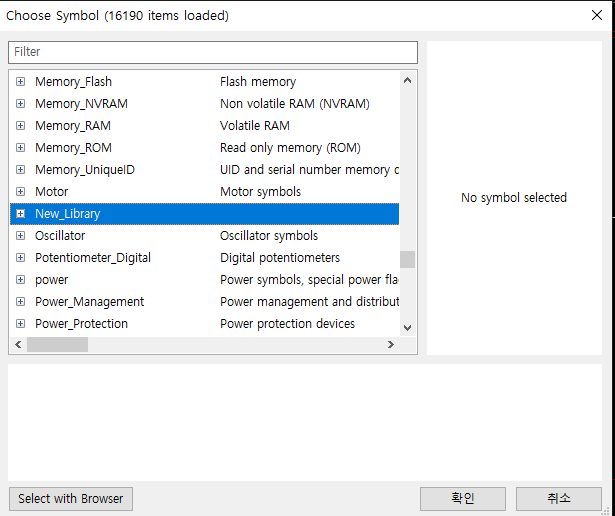Select the Memory_Flash row
The width and height of the screenshot is (615, 516).
[204, 82]
